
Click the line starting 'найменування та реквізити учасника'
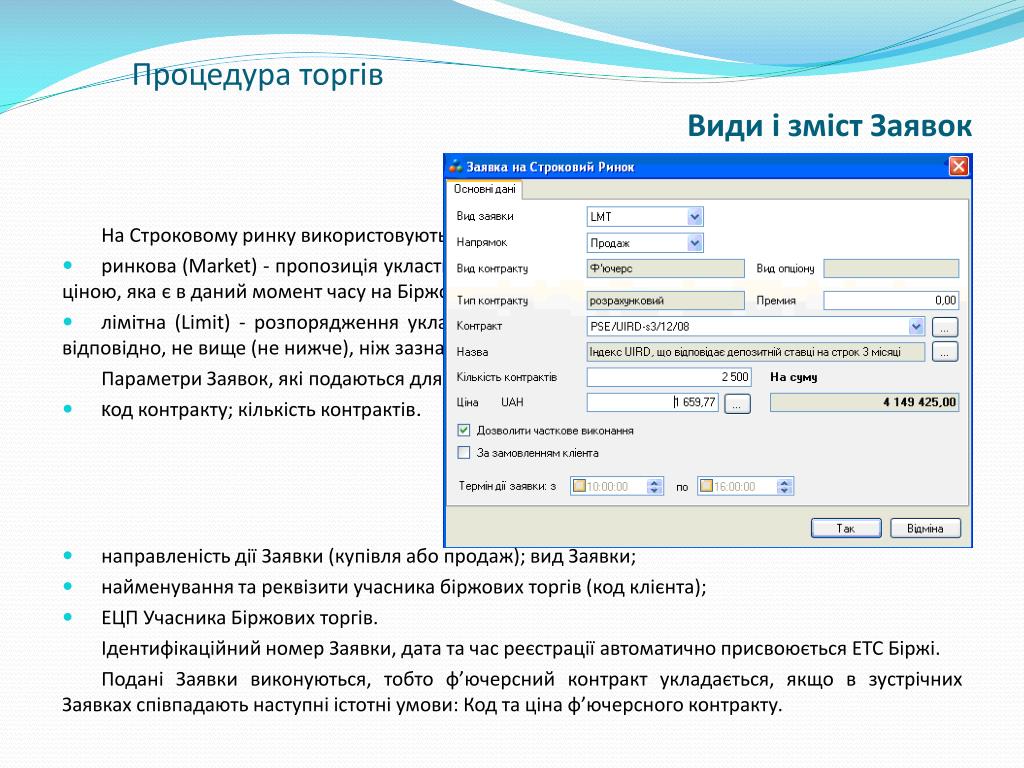(x=404, y=587)
